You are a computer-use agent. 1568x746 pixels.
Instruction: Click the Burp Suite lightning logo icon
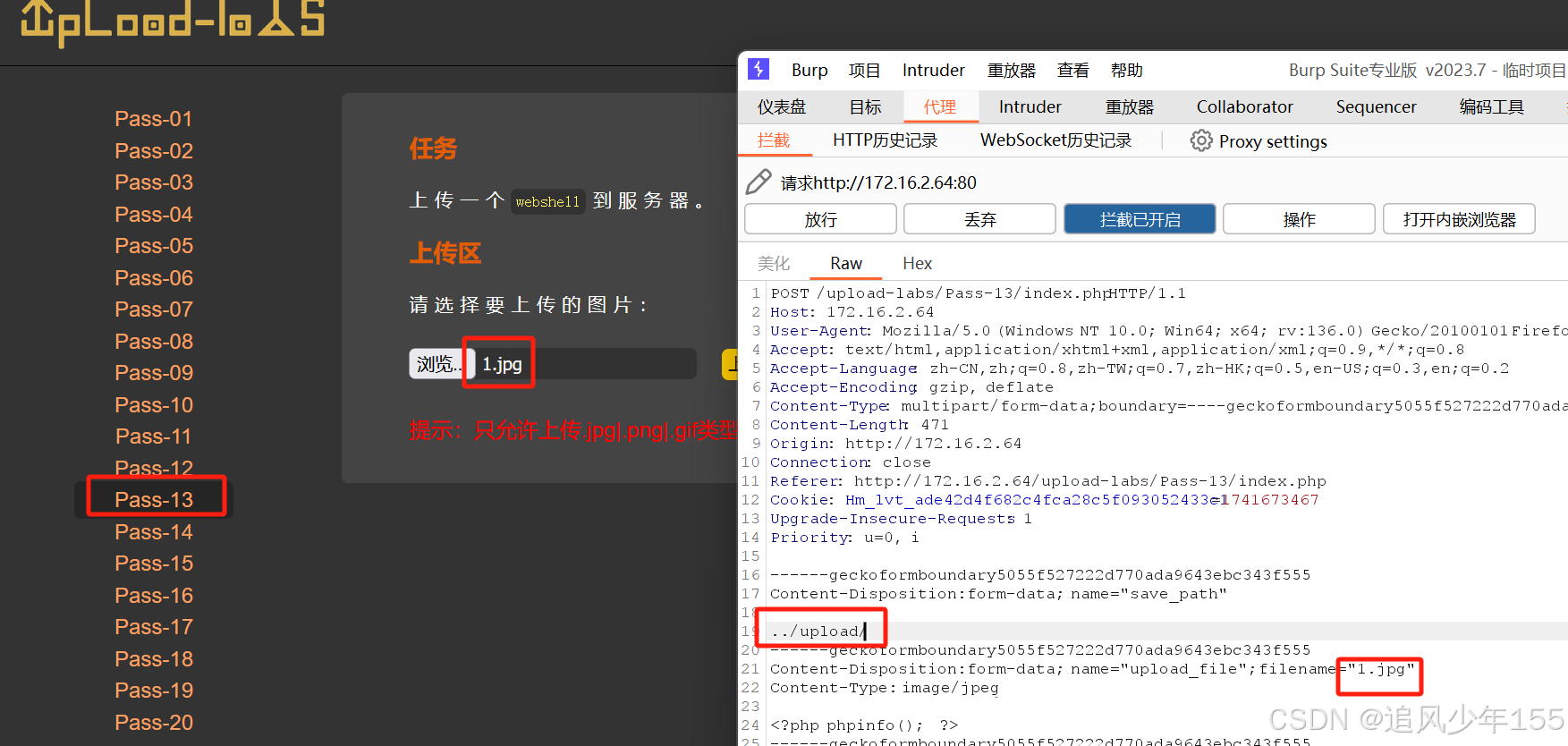(759, 69)
